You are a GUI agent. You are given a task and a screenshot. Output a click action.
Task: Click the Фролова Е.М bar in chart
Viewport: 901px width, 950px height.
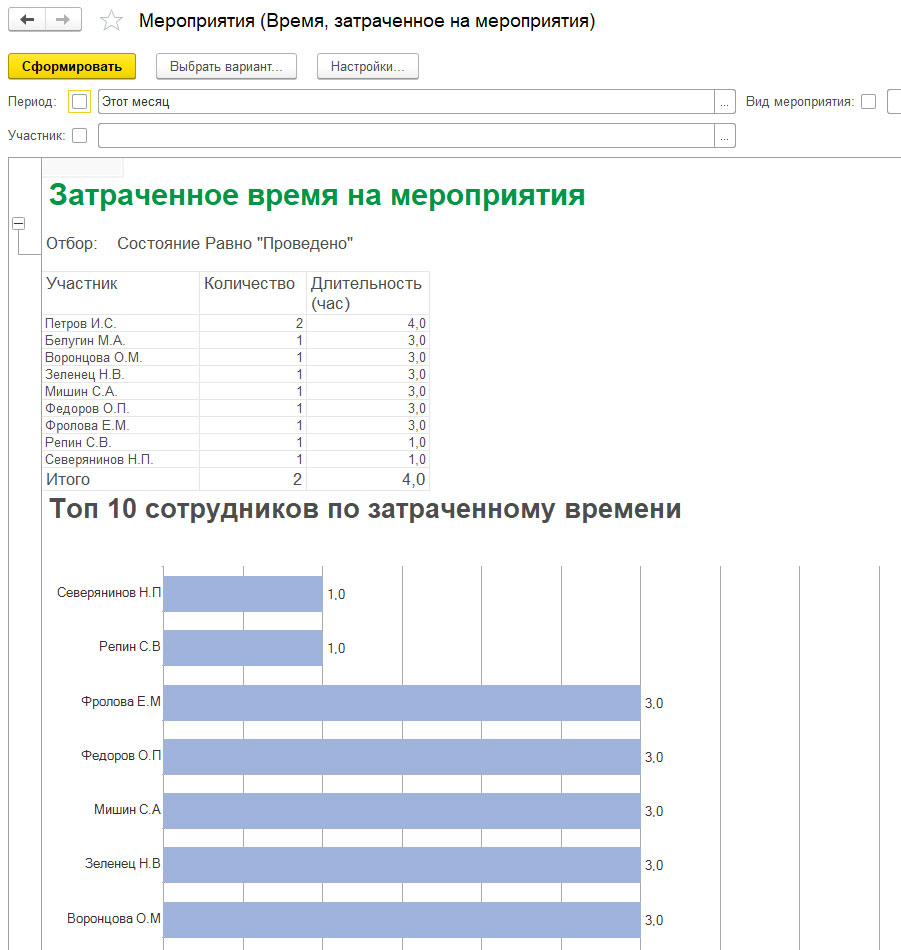pos(401,702)
